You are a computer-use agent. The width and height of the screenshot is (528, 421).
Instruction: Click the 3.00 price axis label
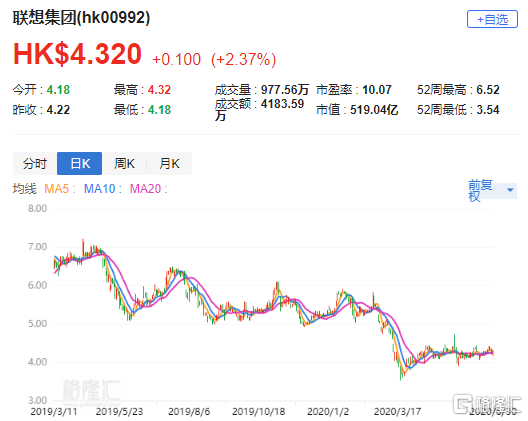click(37, 400)
